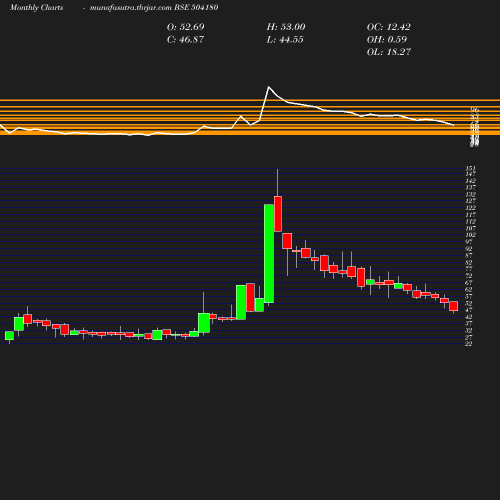The height and width of the screenshot is (500, 500).
Task: Select the "OL: 18.27" reading
Action: [x=389, y=52]
